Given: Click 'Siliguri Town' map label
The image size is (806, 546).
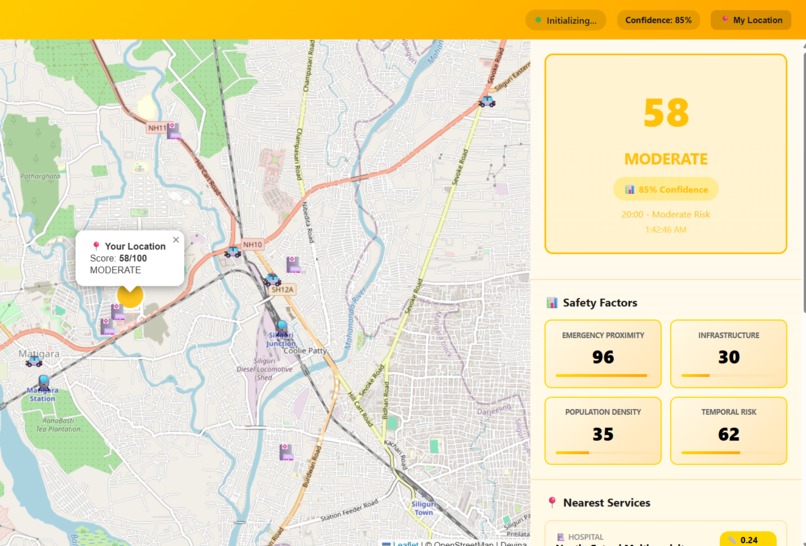Looking at the screenshot, I should click(424, 508).
